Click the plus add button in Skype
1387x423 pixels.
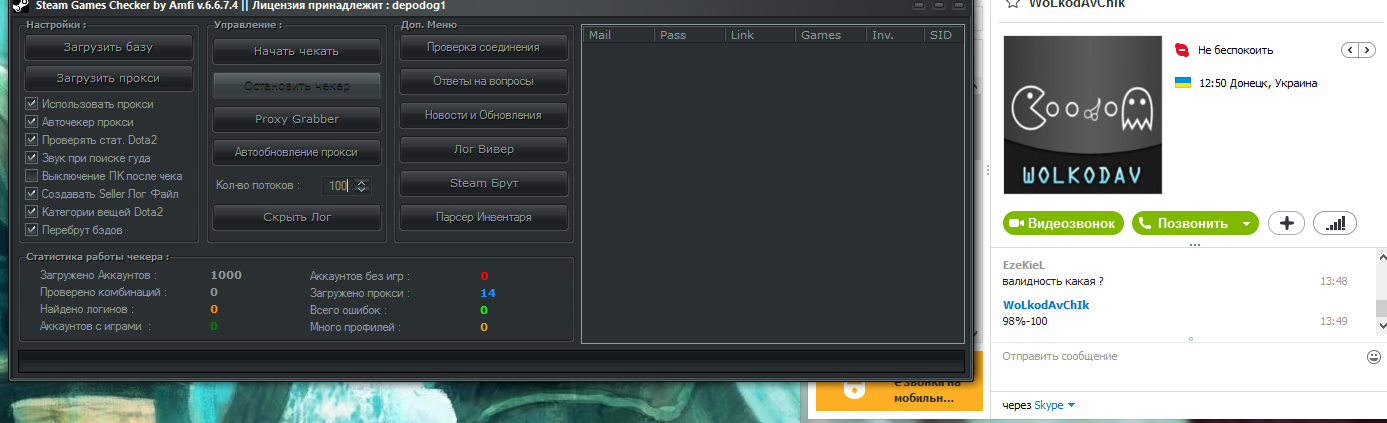coord(1286,223)
